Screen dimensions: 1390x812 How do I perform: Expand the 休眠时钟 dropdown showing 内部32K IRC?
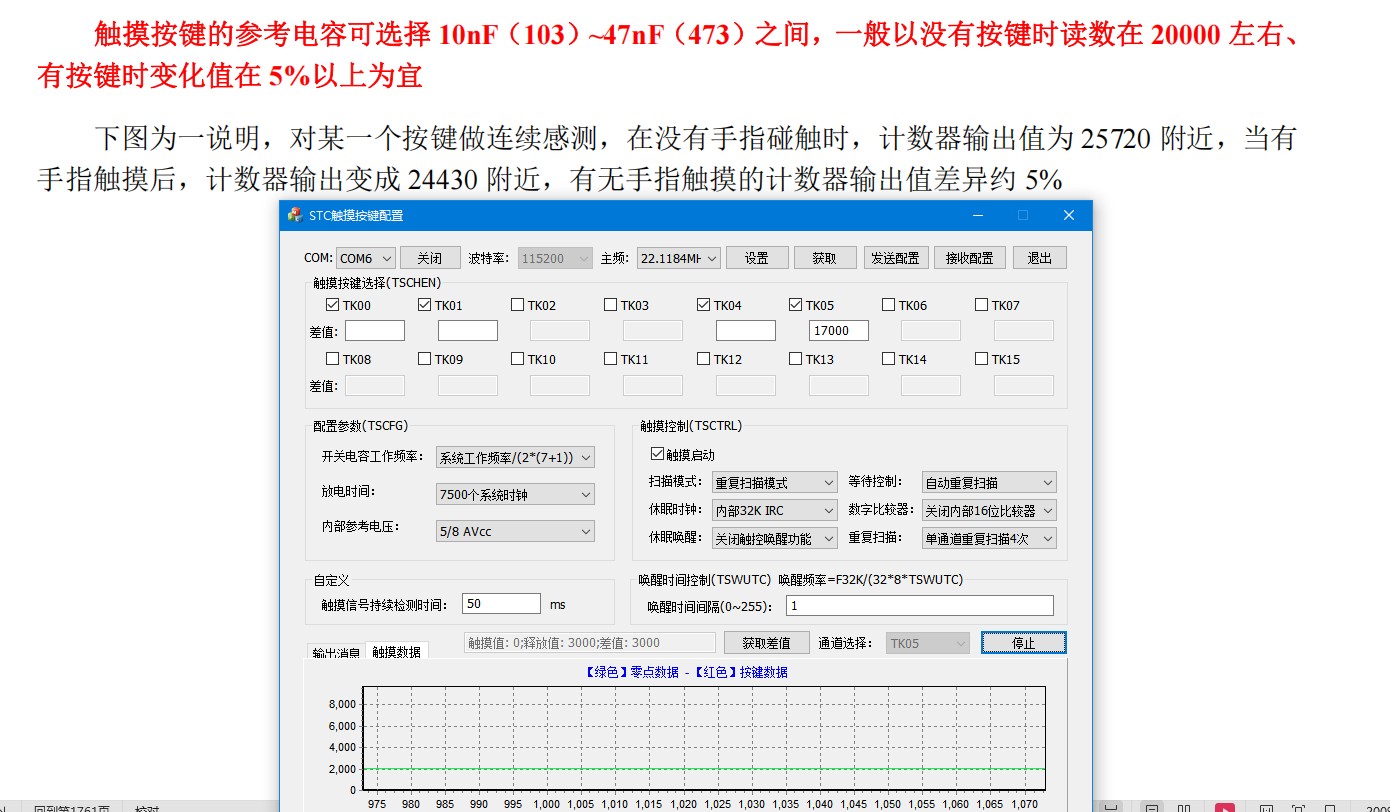tap(775, 510)
